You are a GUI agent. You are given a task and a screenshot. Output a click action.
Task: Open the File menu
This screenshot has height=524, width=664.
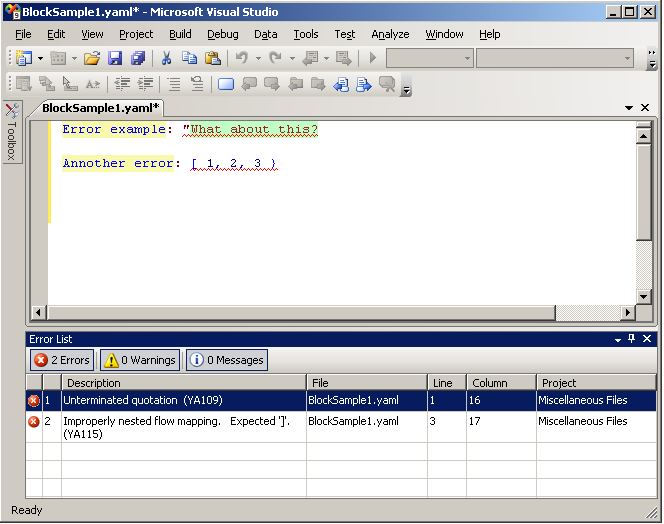(23, 34)
